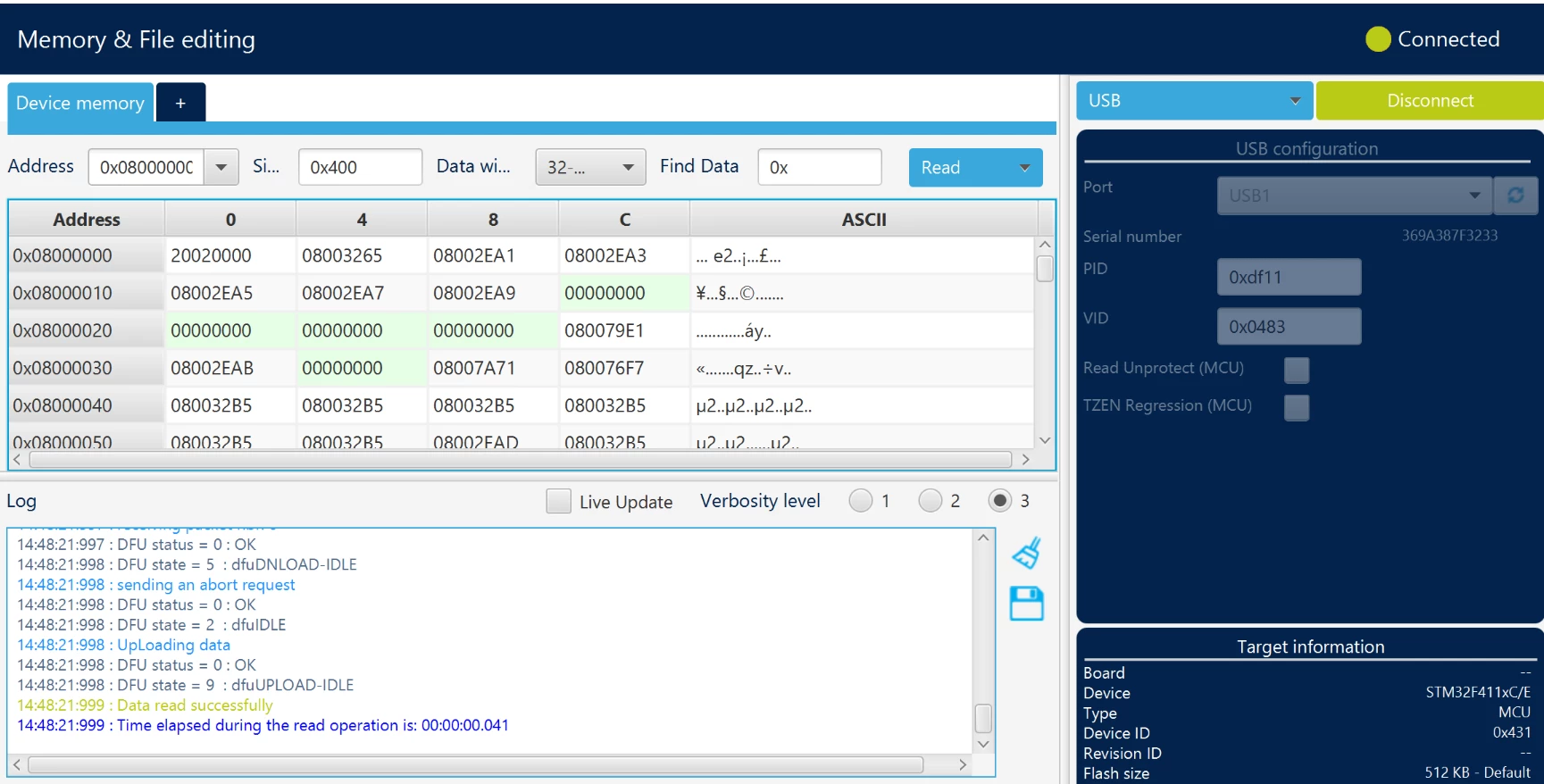The image size is (1544, 784).
Task: Tick the Read Unprotect (MCU) checkbox
Action: pyautogui.click(x=1296, y=370)
